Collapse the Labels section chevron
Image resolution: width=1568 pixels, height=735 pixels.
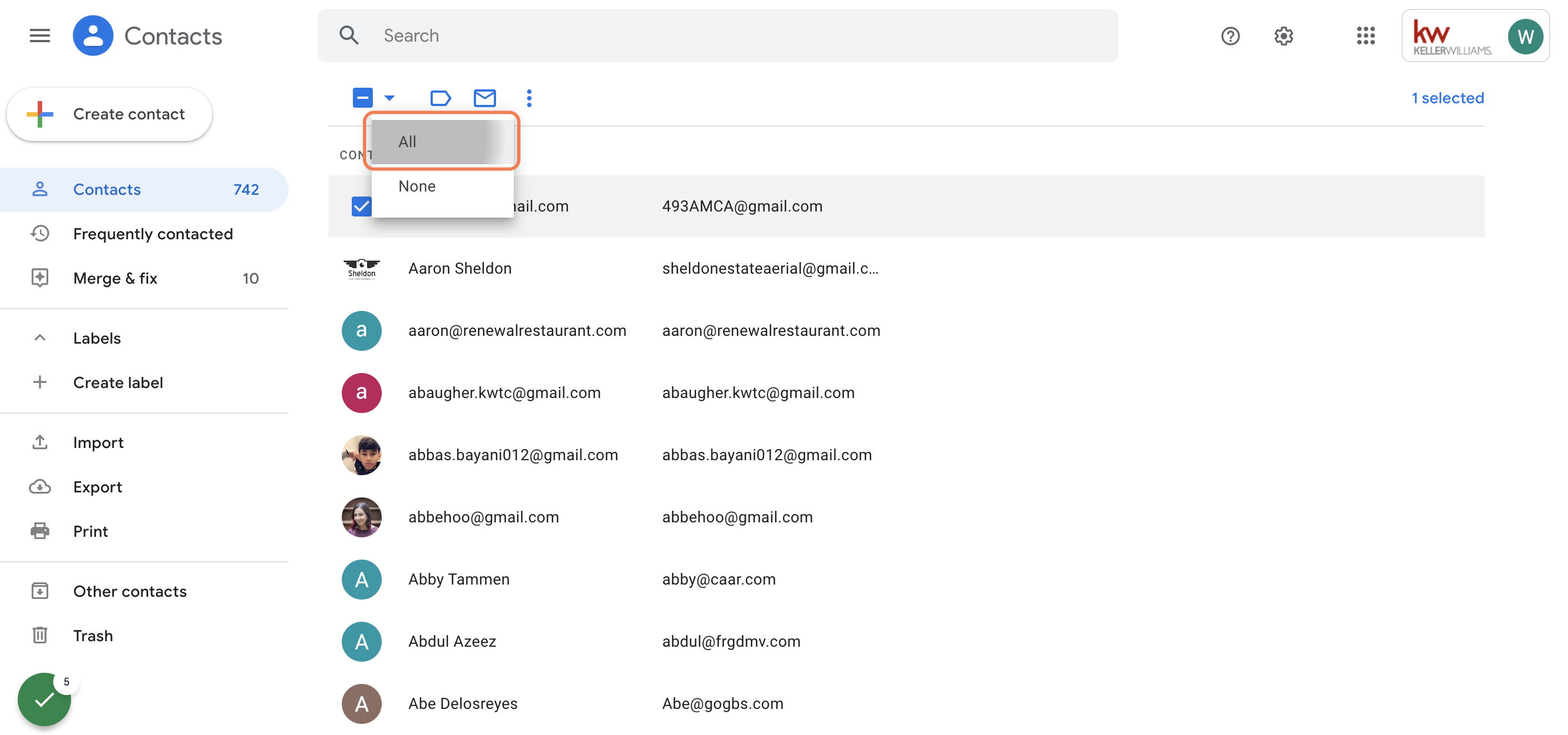pyautogui.click(x=39, y=338)
